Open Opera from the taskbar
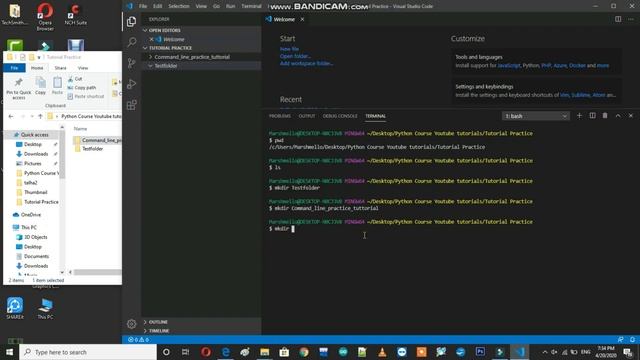Screen dimensions: 640x360 (x=206, y=352)
